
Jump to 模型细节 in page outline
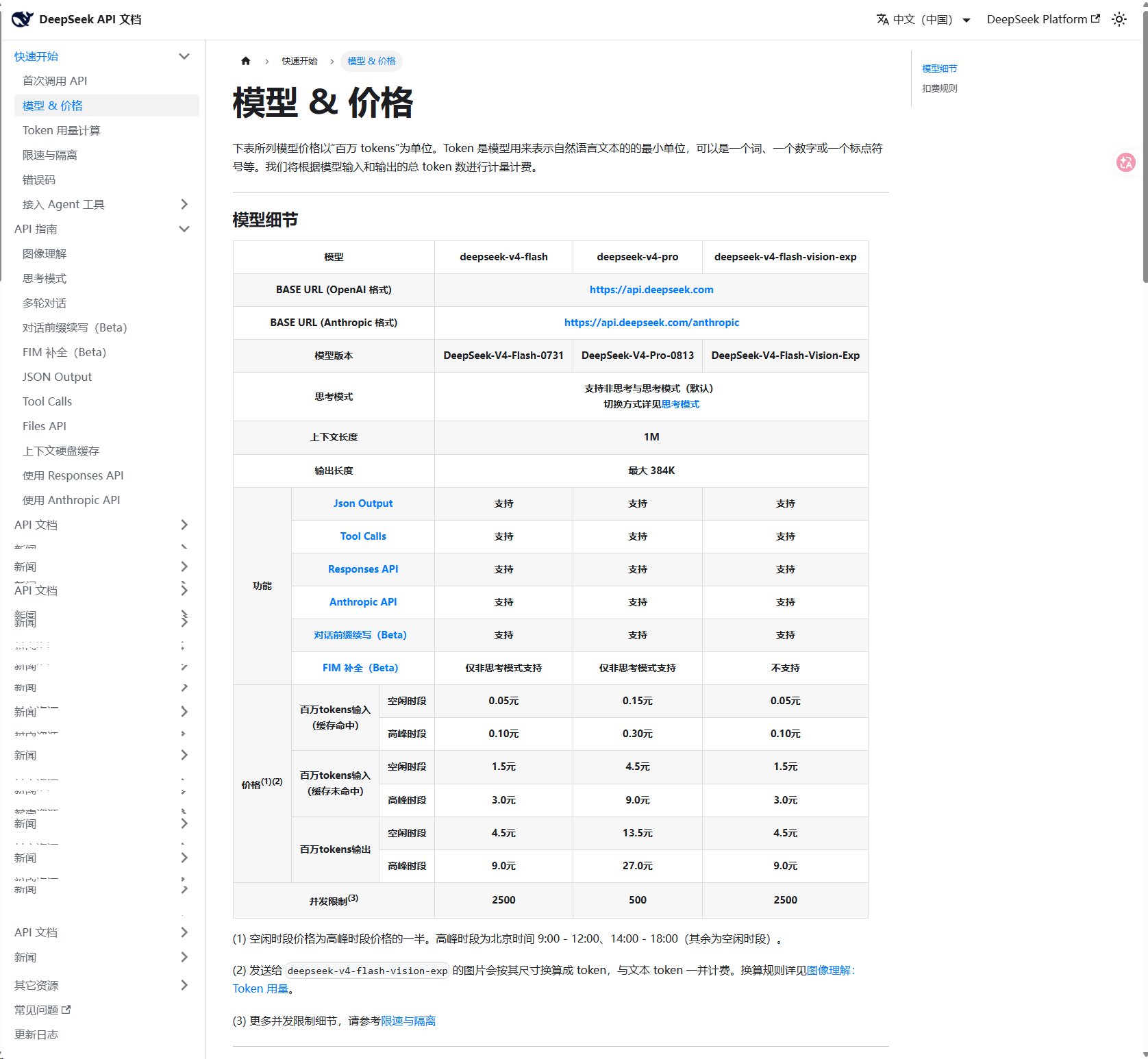tap(940, 68)
